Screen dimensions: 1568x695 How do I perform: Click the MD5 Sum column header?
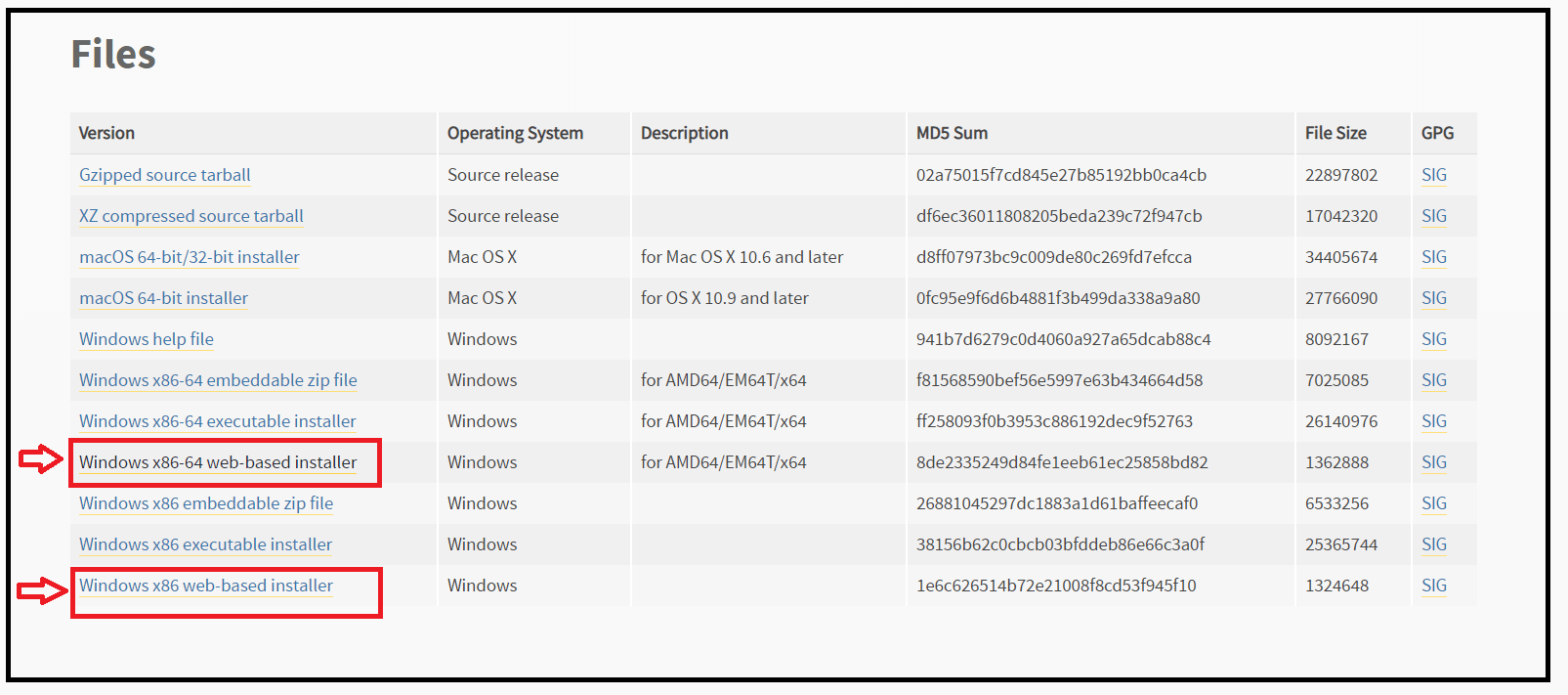click(952, 133)
